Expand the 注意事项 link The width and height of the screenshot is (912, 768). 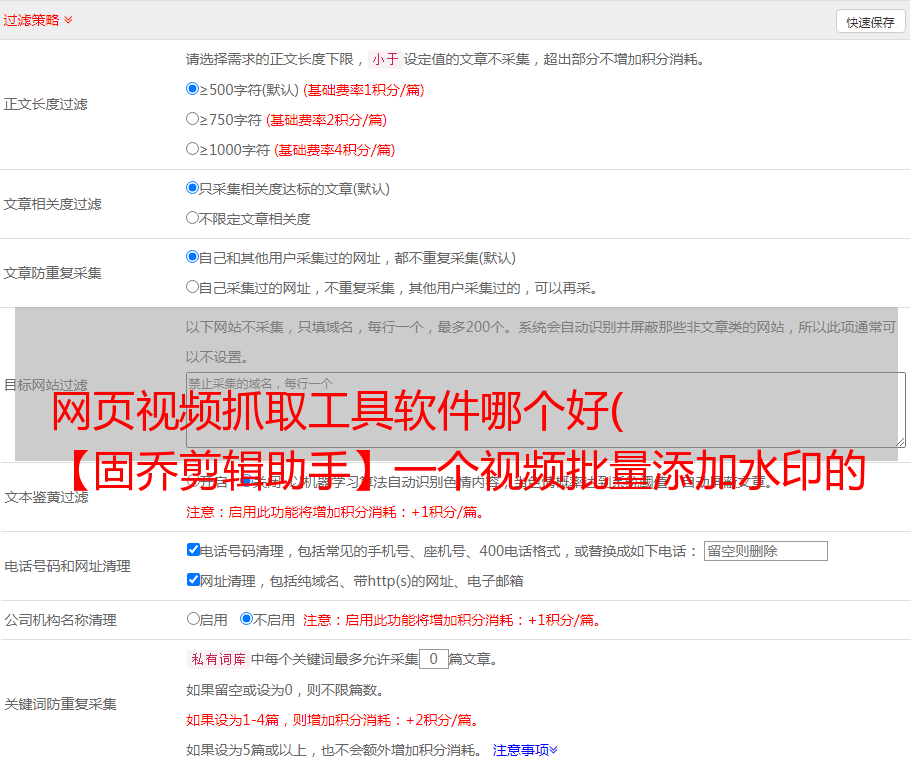[x=525, y=751]
